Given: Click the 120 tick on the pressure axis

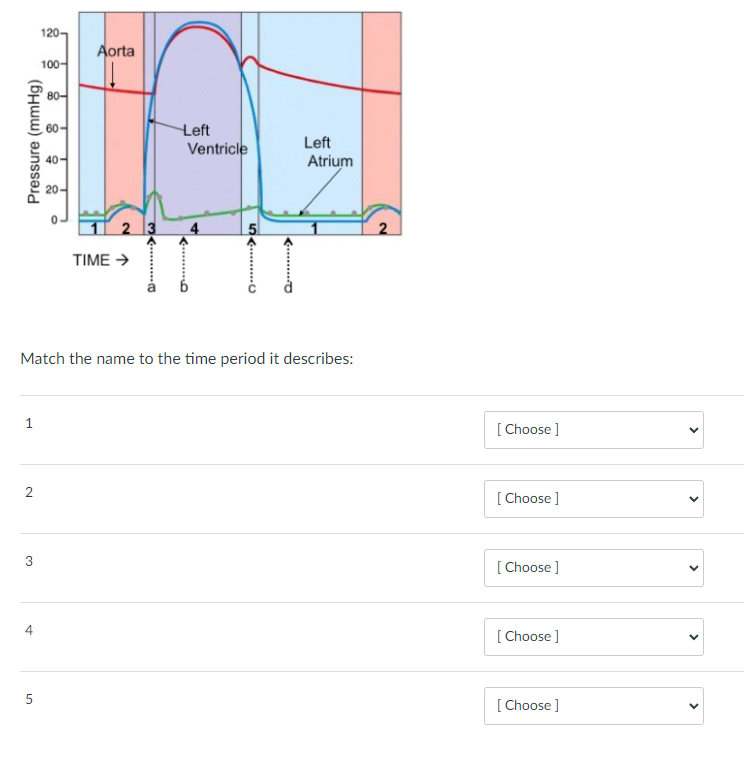Looking at the screenshot, I should point(49,33).
